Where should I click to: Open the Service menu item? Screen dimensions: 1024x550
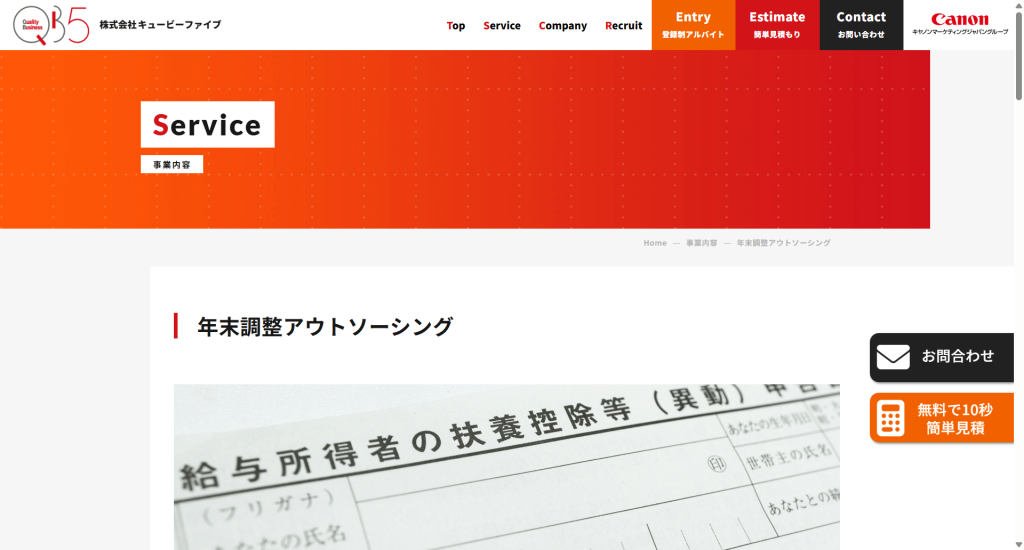[502, 25]
